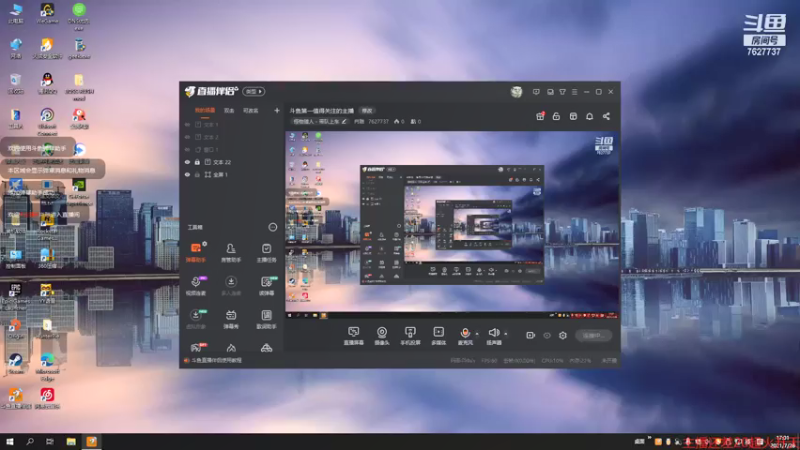
Task: Expand the speaker options arrow
Action: coord(506,334)
